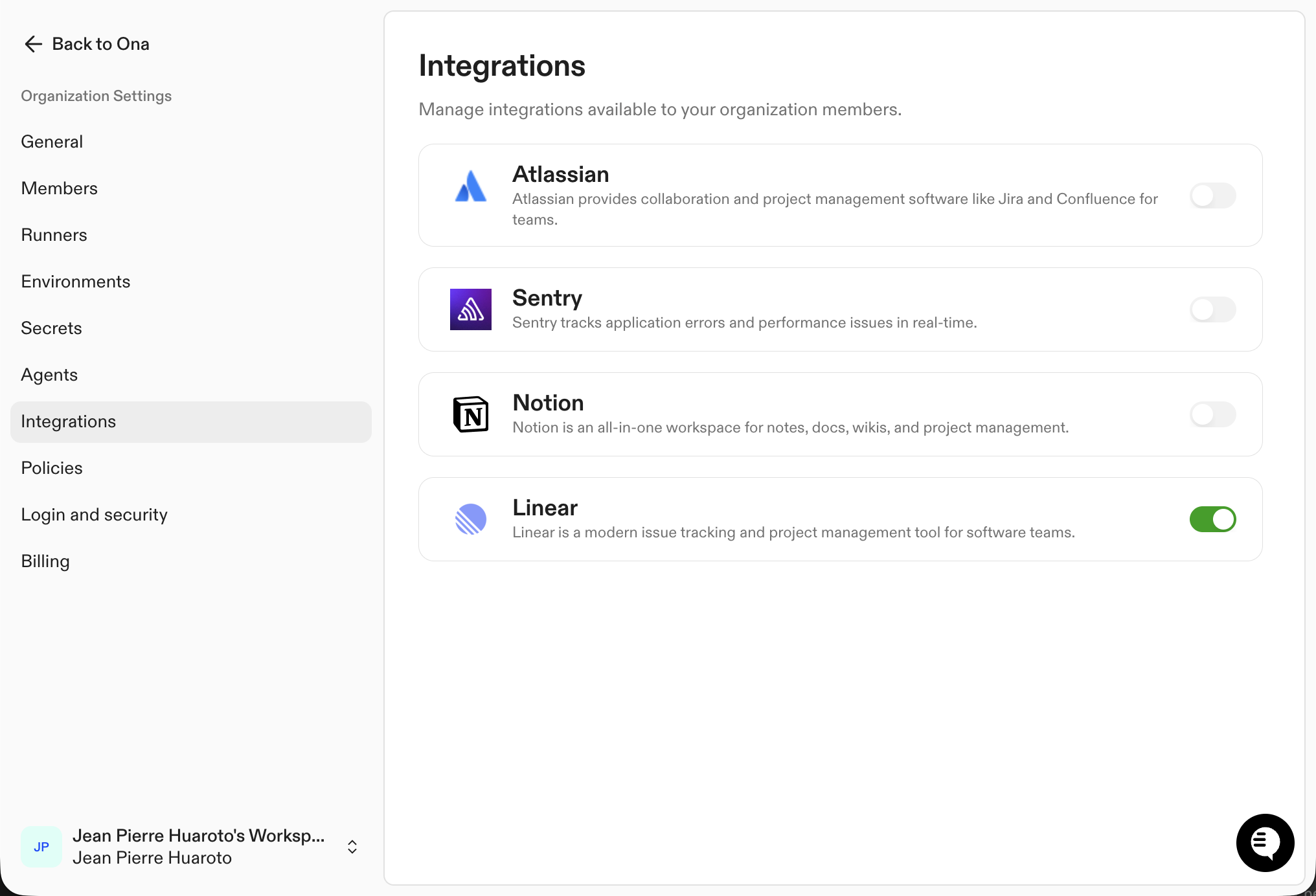This screenshot has width=1316, height=896.
Task: Enable the Notion integration toggle
Action: click(x=1212, y=414)
